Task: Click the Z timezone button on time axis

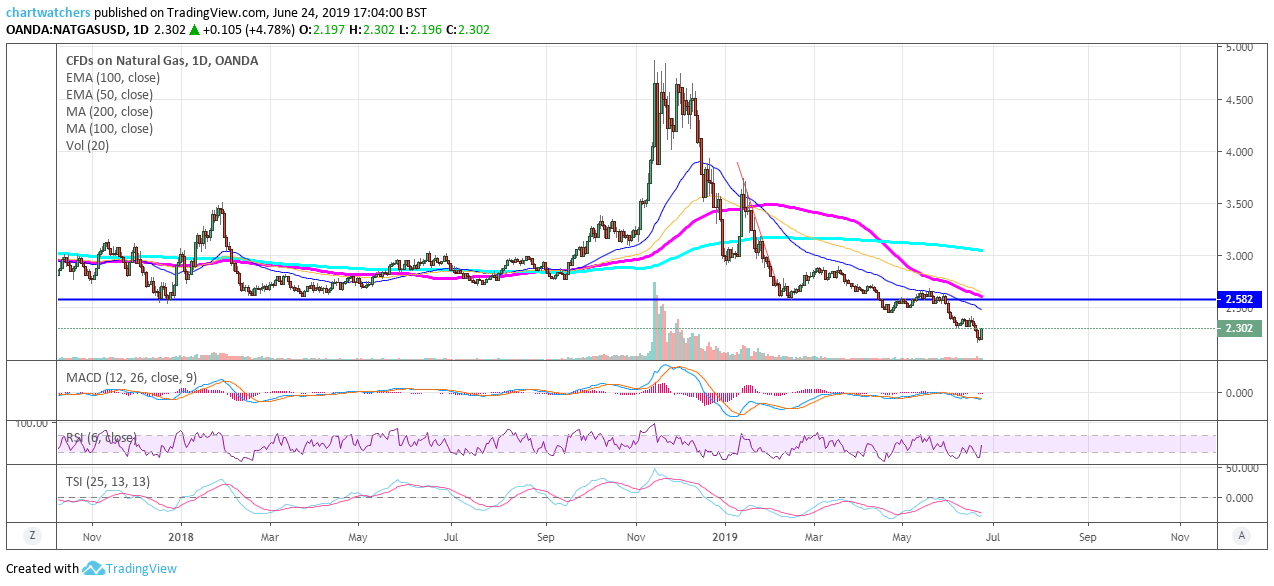Action: coord(32,535)
